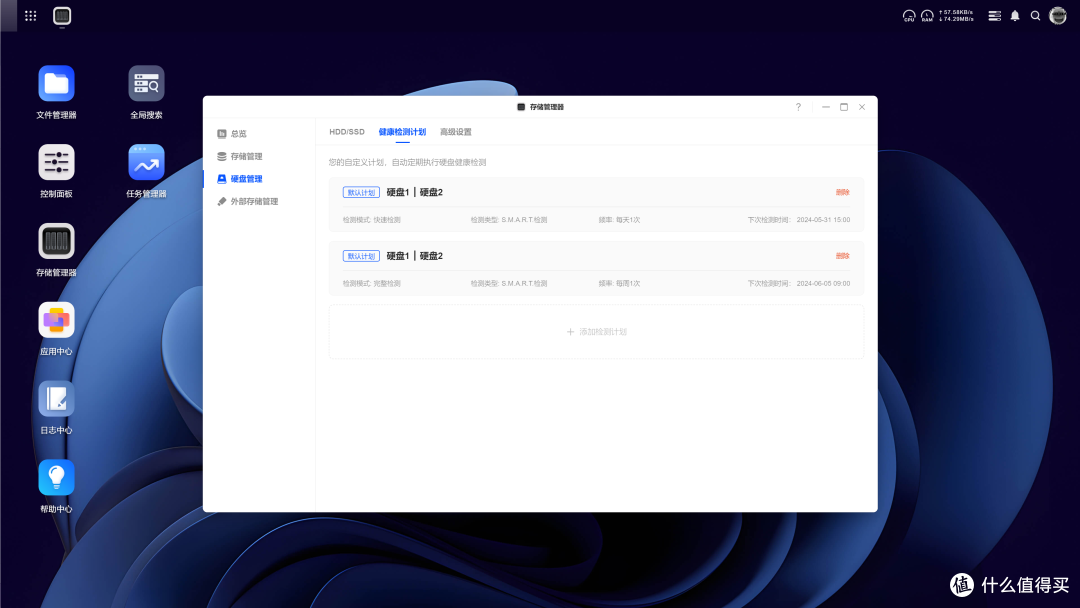The image size is (1080, 608).
Task: Open the app launcher grid icon
Action: [30, 15]
